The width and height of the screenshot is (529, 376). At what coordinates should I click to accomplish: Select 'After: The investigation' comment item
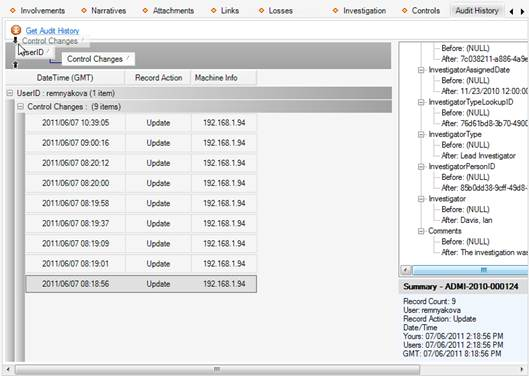pos(484,252)
